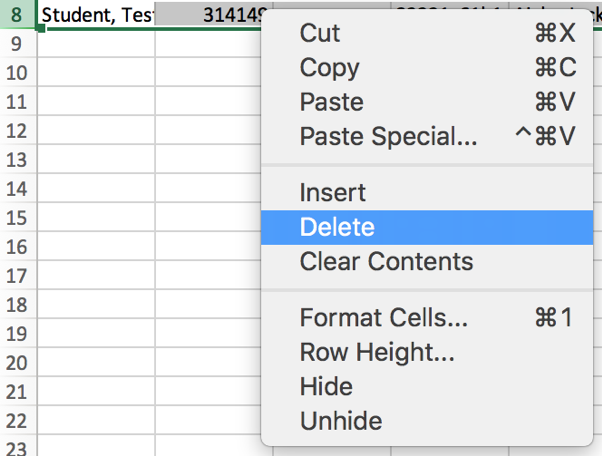
Task: Select the row 21 header
Action: tap(16, 392)
